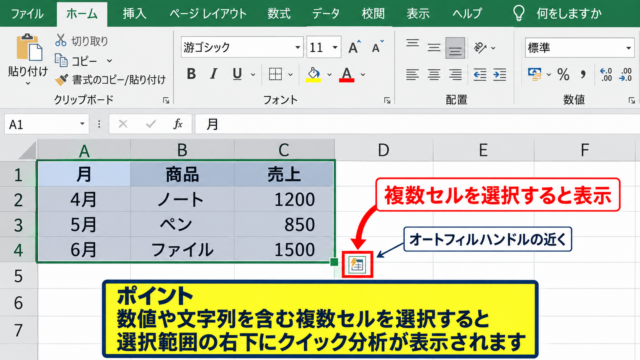This screenshot has height=360, width=640.
Task: Click the Copy (コピー) icon
Action: tap(61, 60)
